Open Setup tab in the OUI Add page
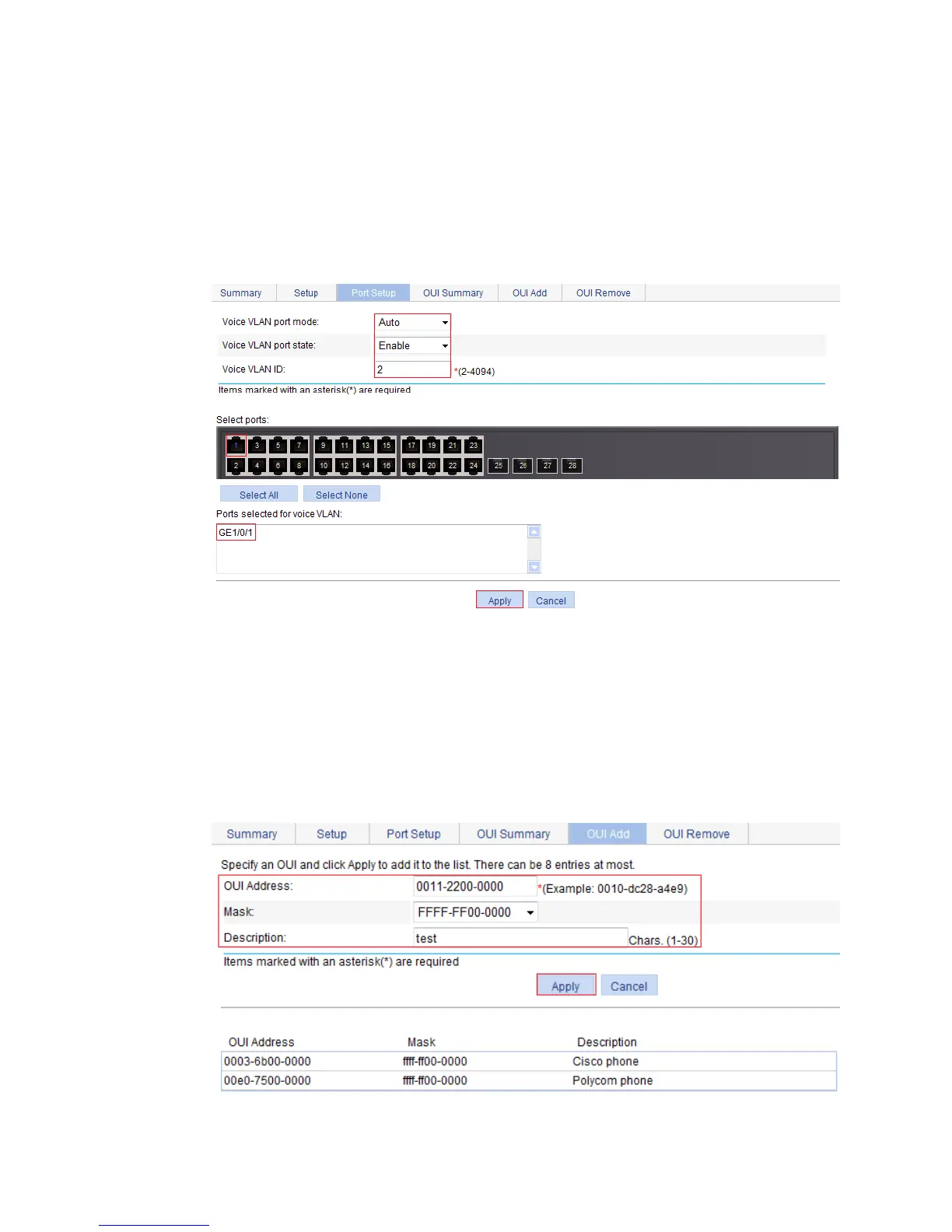This screenshot has height=1232, width=952. pyautogui.click(x=332, y=834)
